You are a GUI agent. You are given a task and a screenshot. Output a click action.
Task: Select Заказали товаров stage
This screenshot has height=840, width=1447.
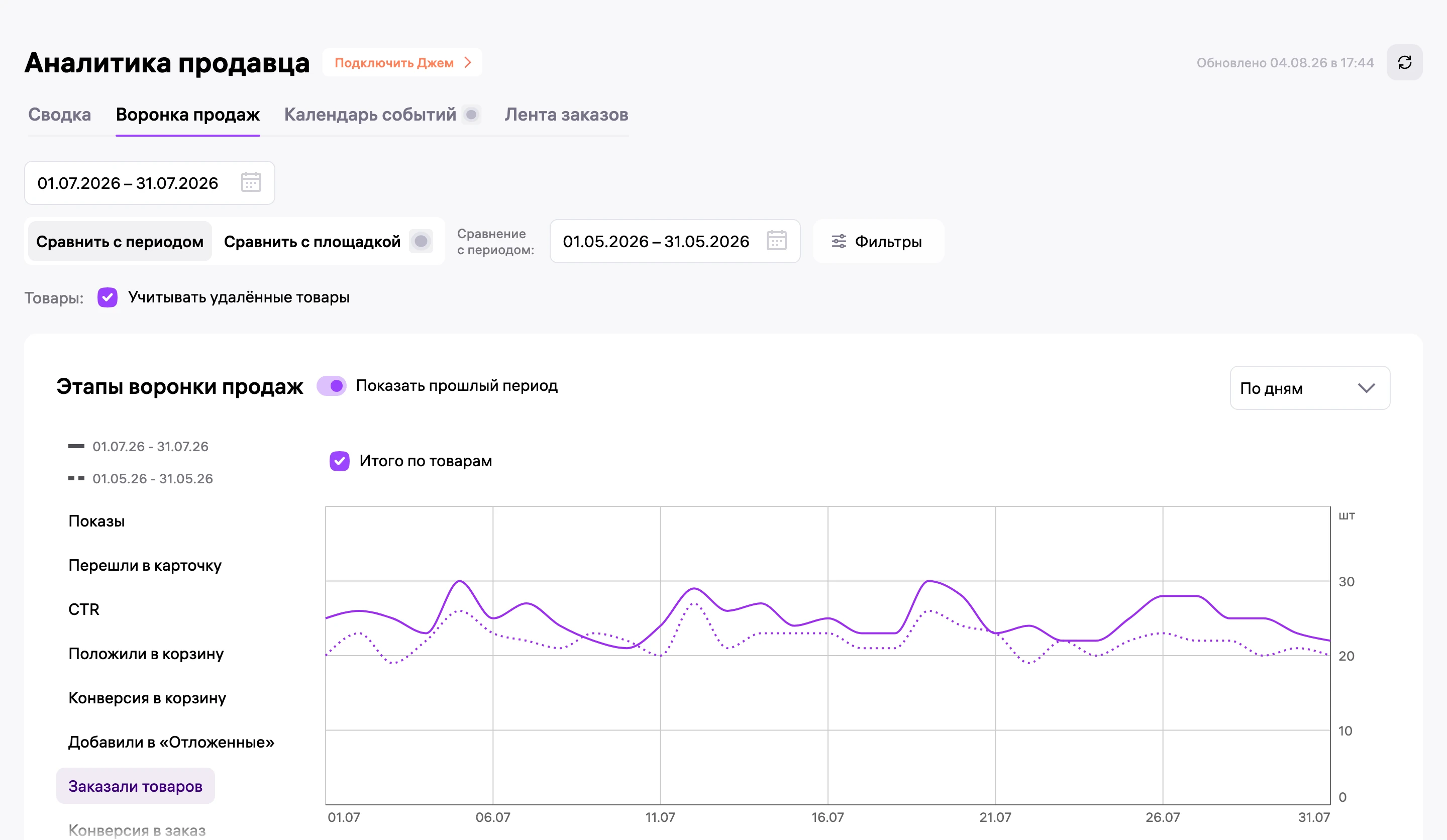coord(136,786)
